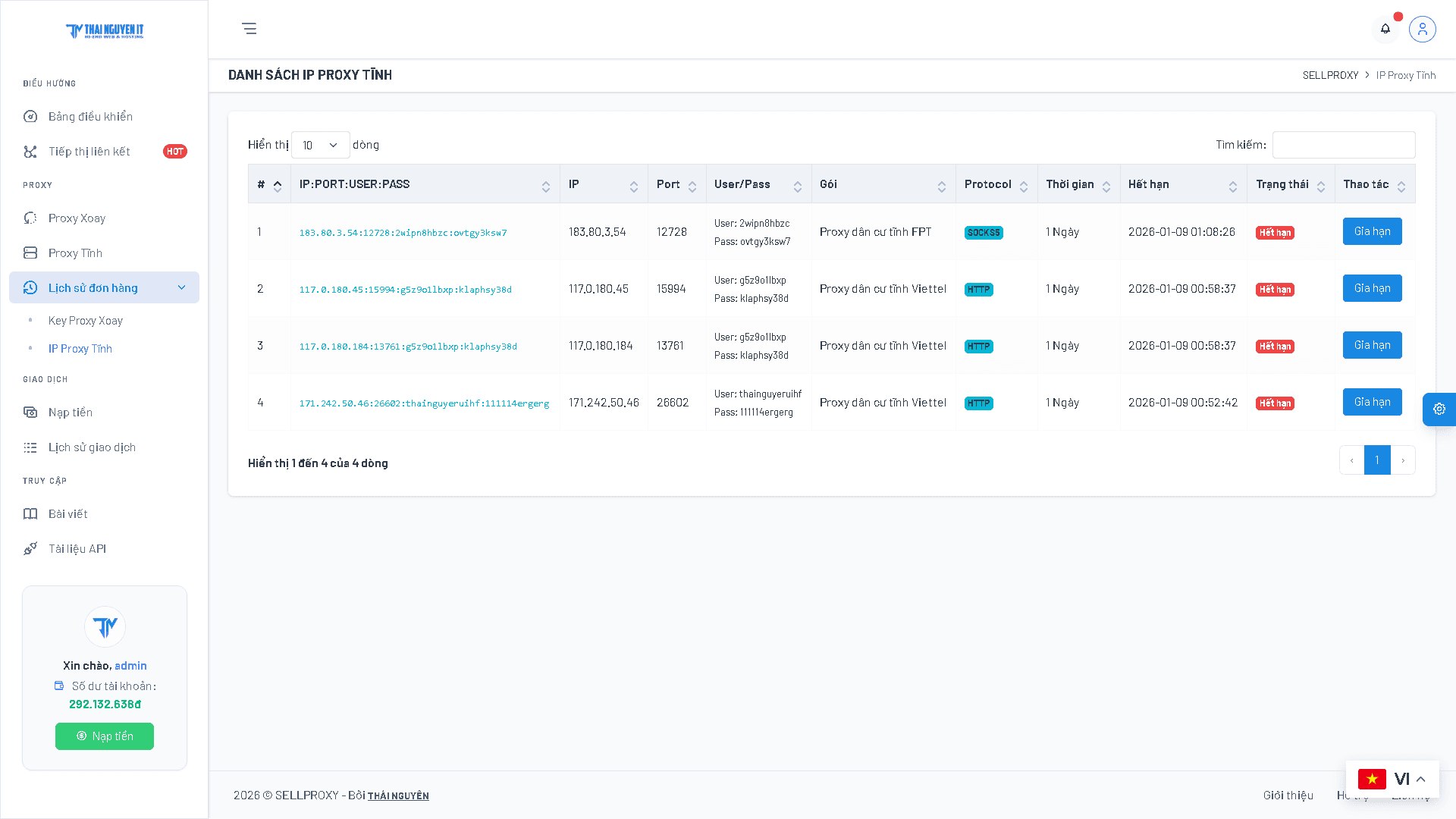Screen dimensions: 1456x819
Task: Open the notification bell
Action: (1385, 29)
